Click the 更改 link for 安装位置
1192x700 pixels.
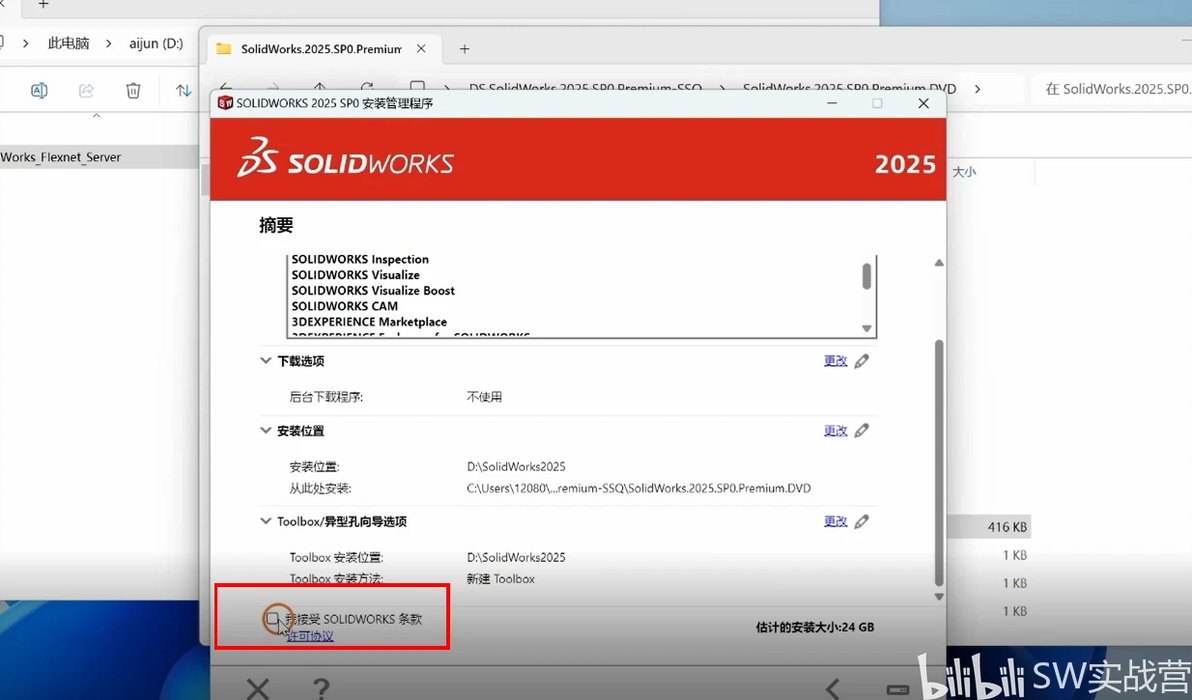pyautogui.click(x=835, y=431)
